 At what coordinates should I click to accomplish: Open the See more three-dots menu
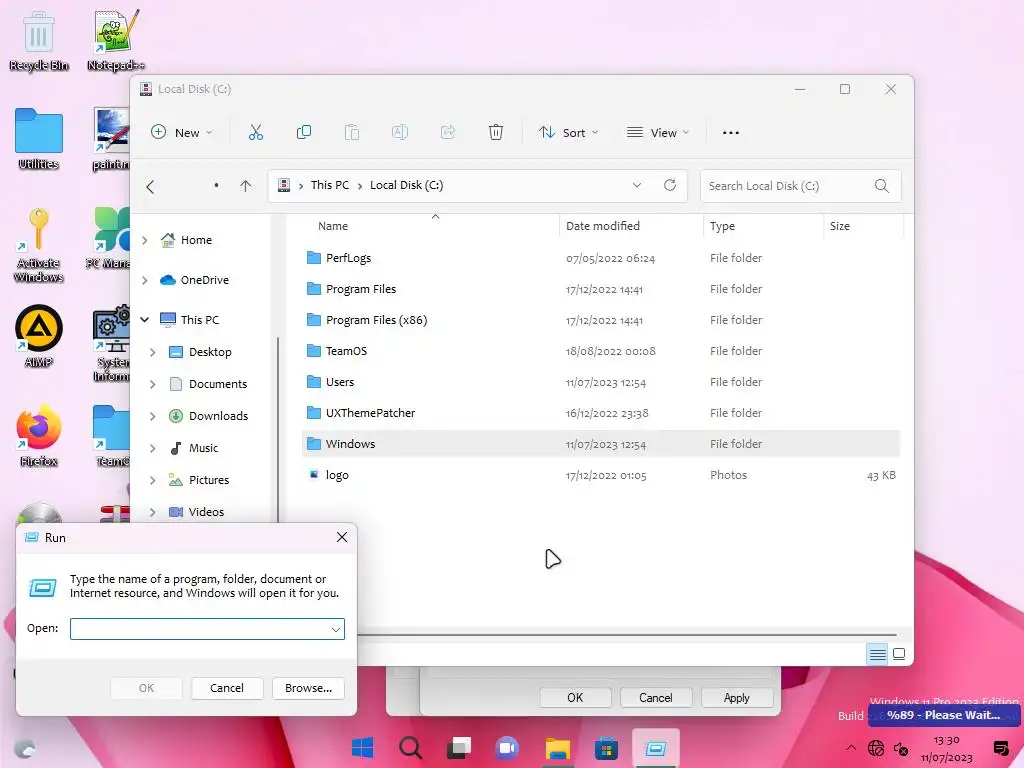click(x=731, y=133)
